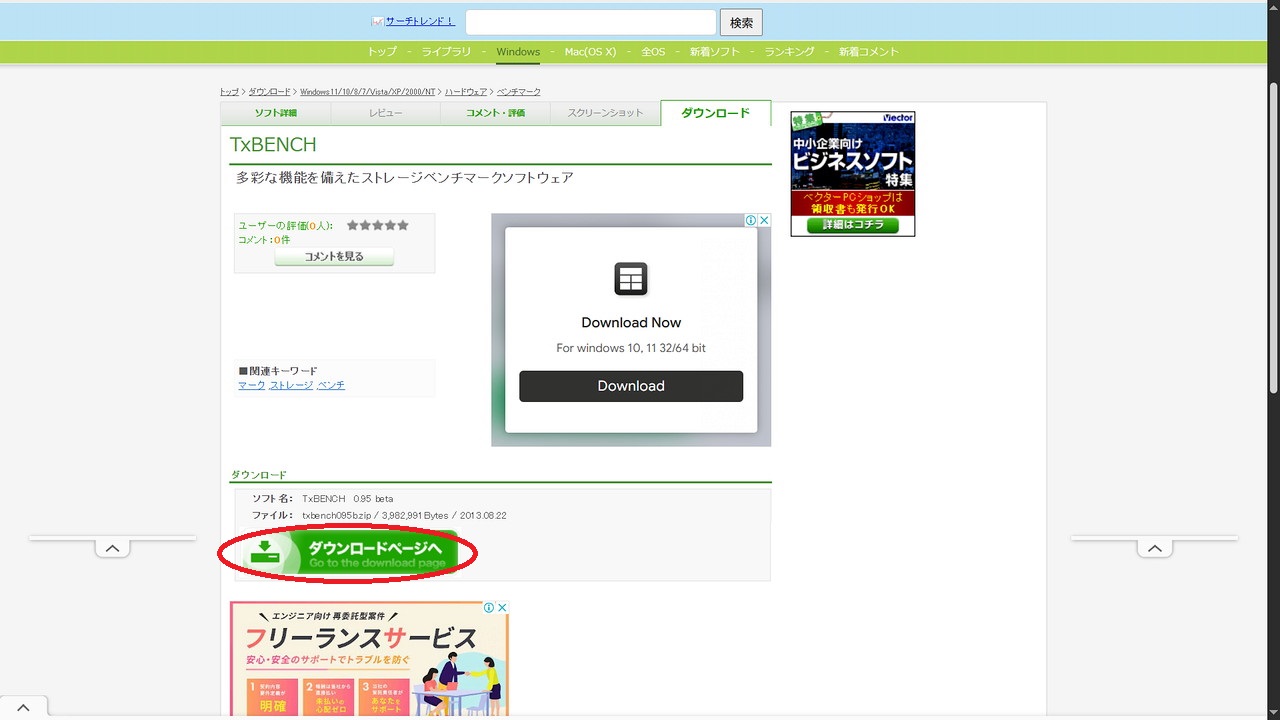Switch to ダウンロード tab

point(716,113)
